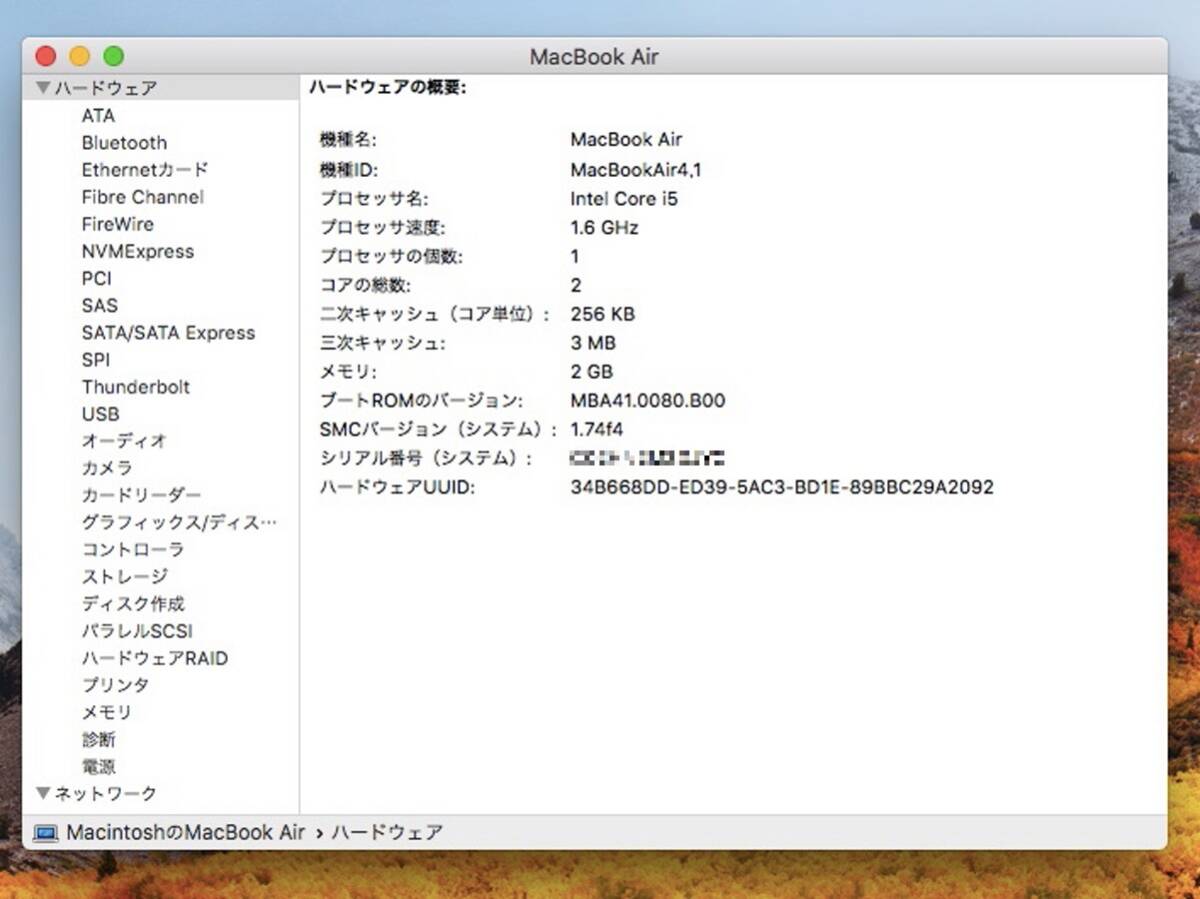Show the 電源 power information

[99, 767]
